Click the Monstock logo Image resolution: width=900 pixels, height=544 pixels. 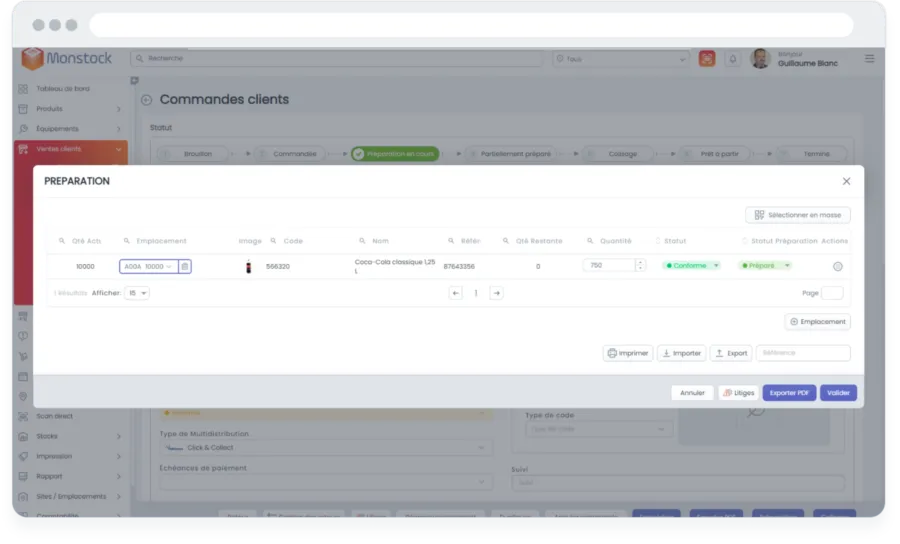point(67,59)
